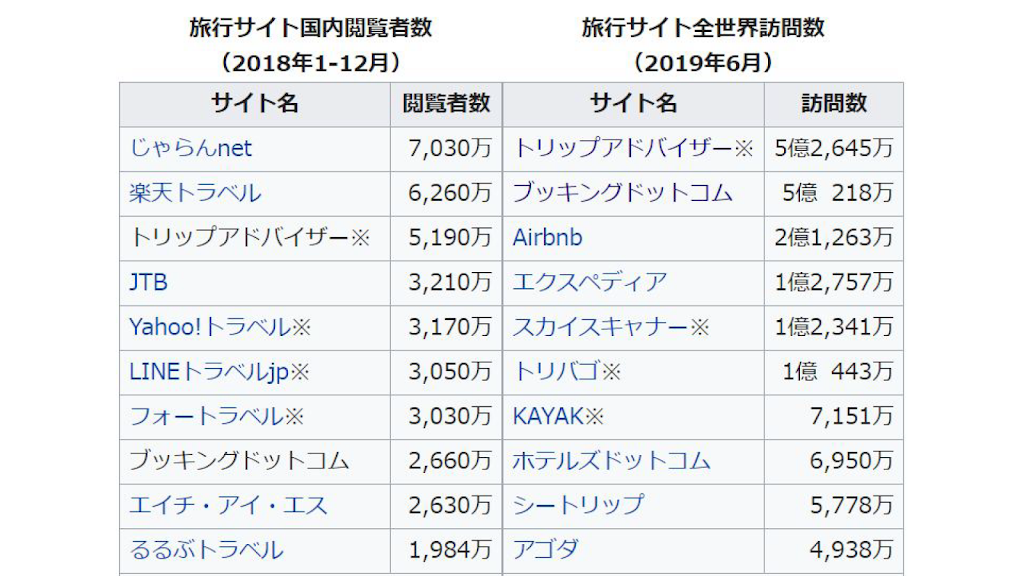Click the 楽天トラベル link
Screen dimensions: 1024x576
click(x=195, y=193)
